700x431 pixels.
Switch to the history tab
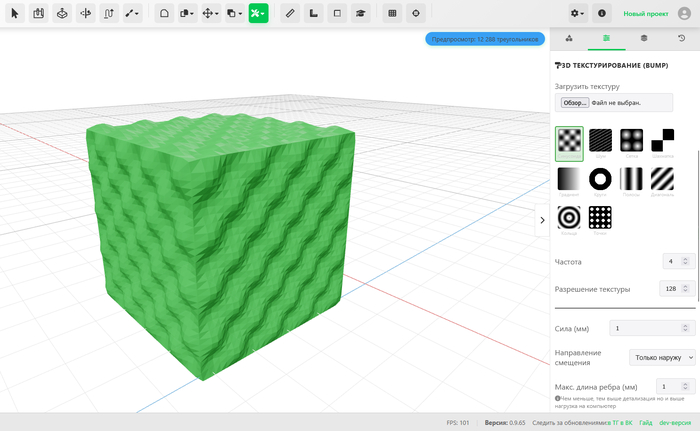click(x=681, y=38)
